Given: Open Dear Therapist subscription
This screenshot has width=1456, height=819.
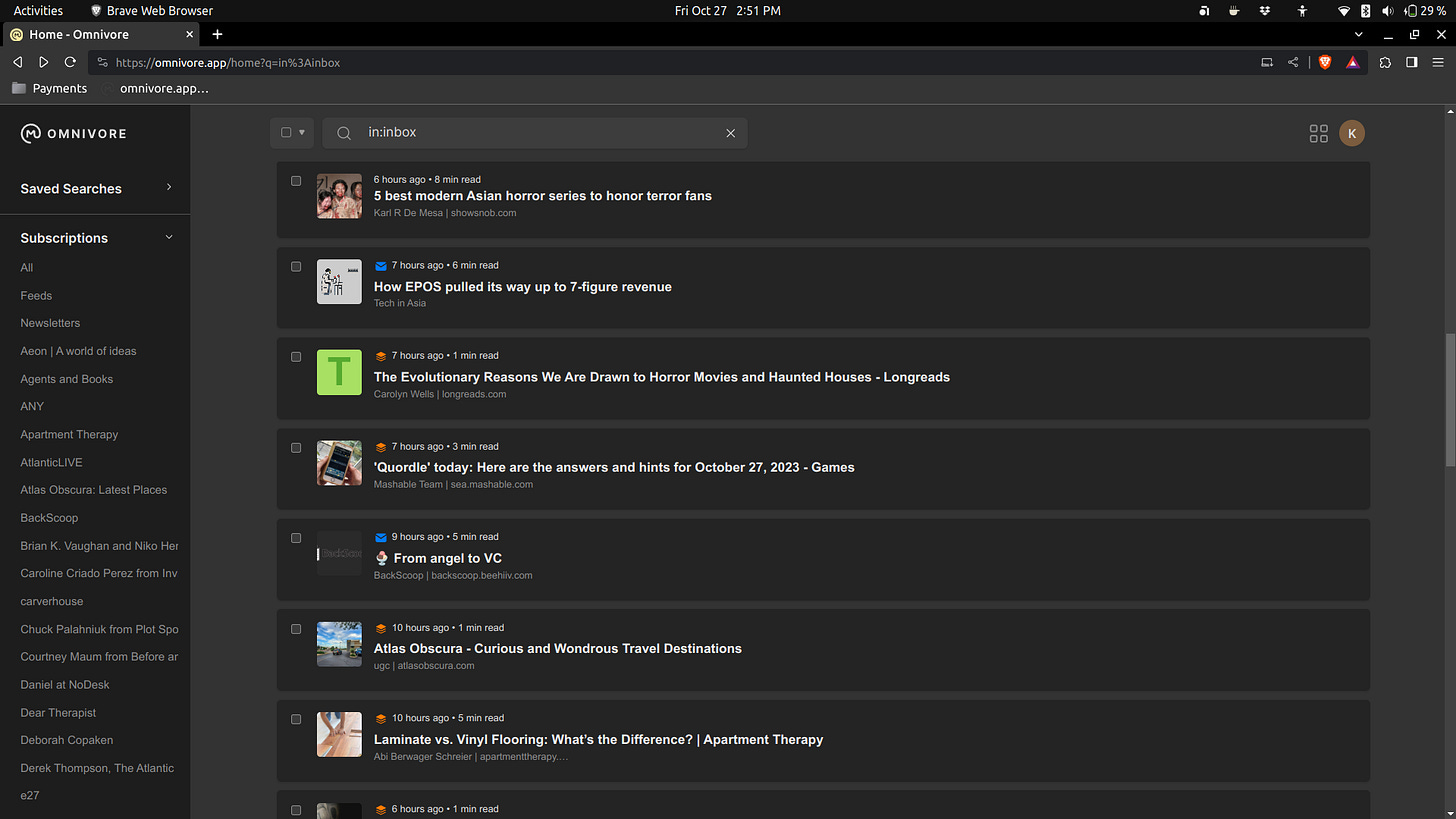Looking at the screenshot, I should pos(58,712).
